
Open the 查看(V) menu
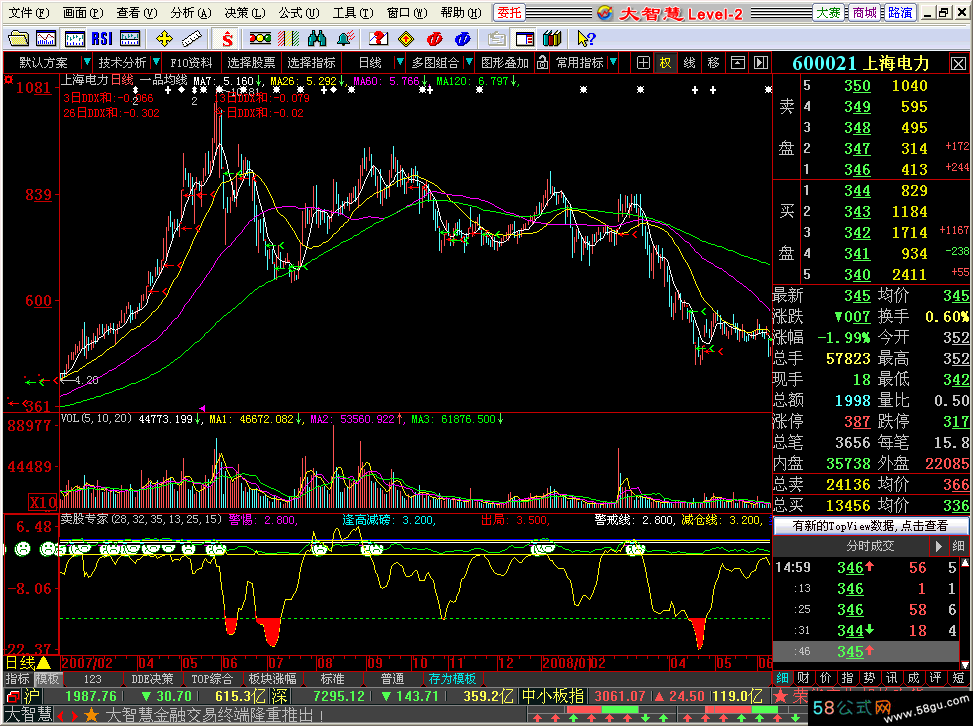click(137, 13)
